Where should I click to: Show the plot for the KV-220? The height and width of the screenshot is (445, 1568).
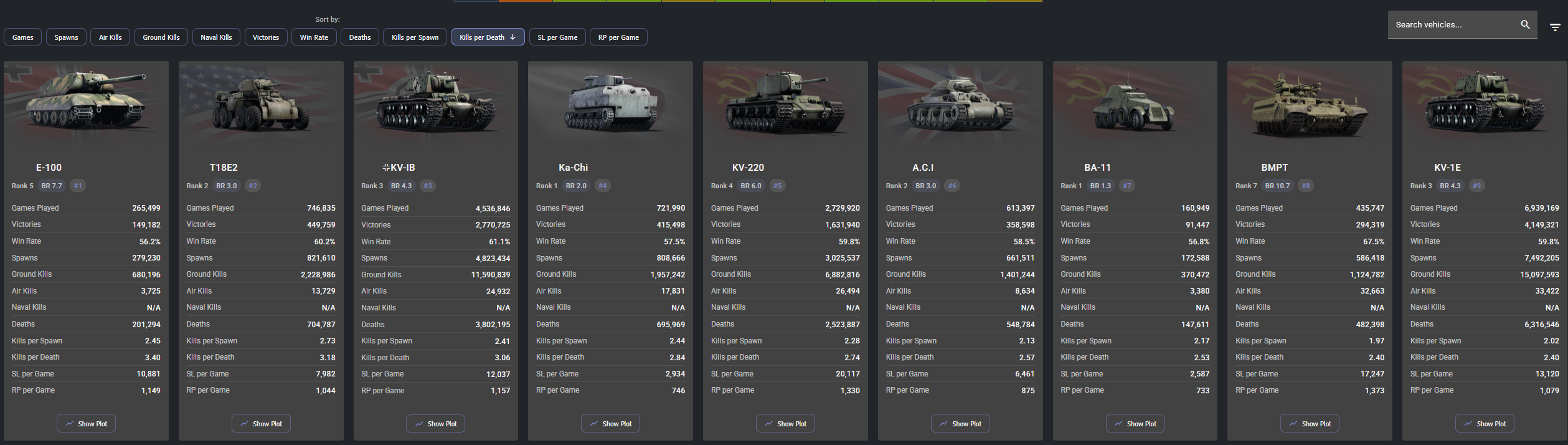click(x=785, y=424)
